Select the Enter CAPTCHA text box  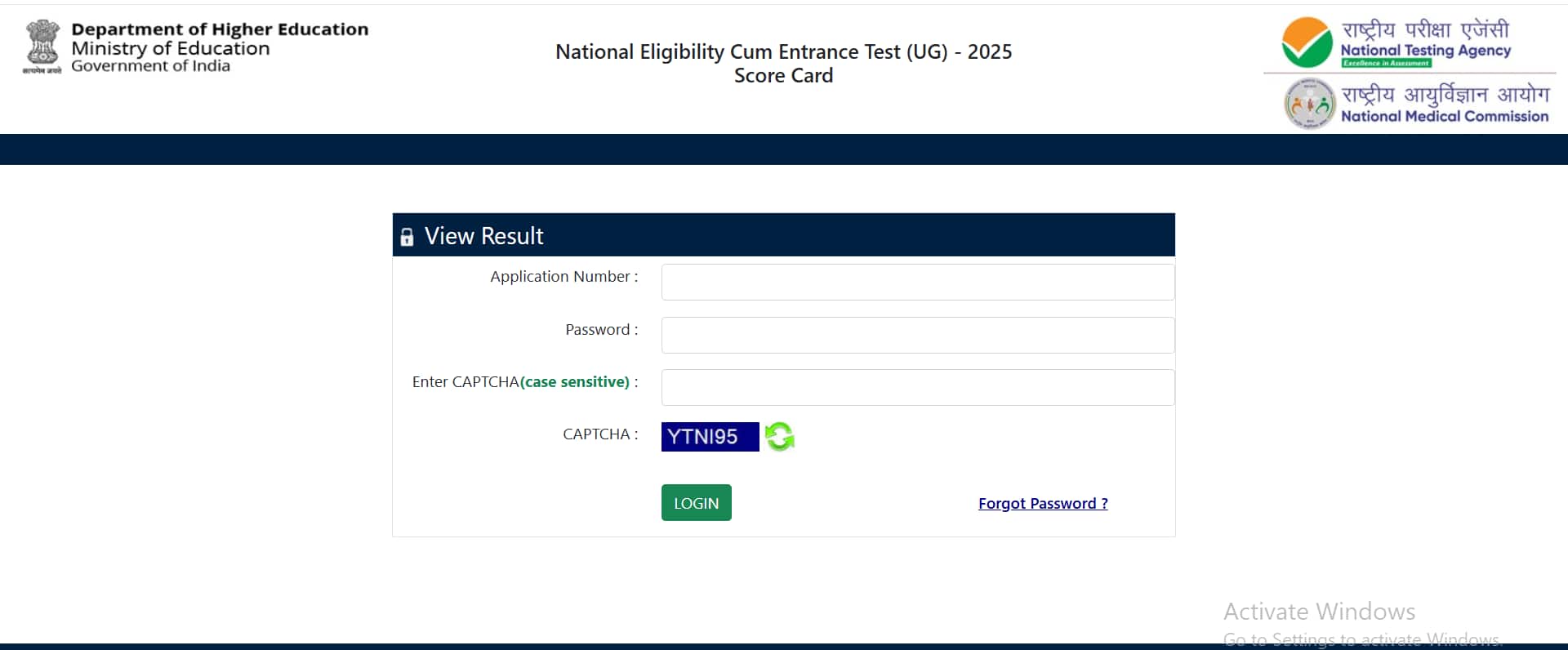(x=917, y=387)
